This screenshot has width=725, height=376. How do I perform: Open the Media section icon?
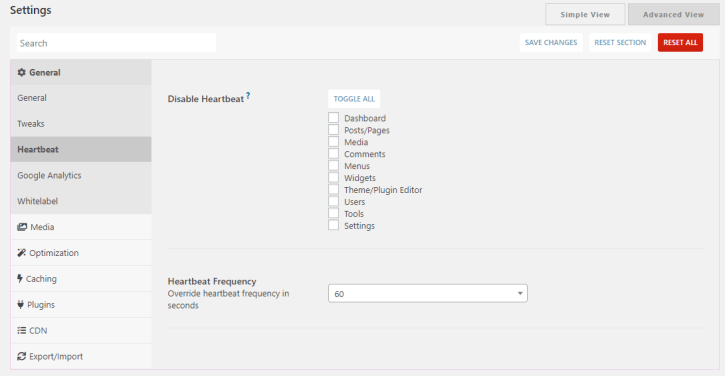pos(22,227)
